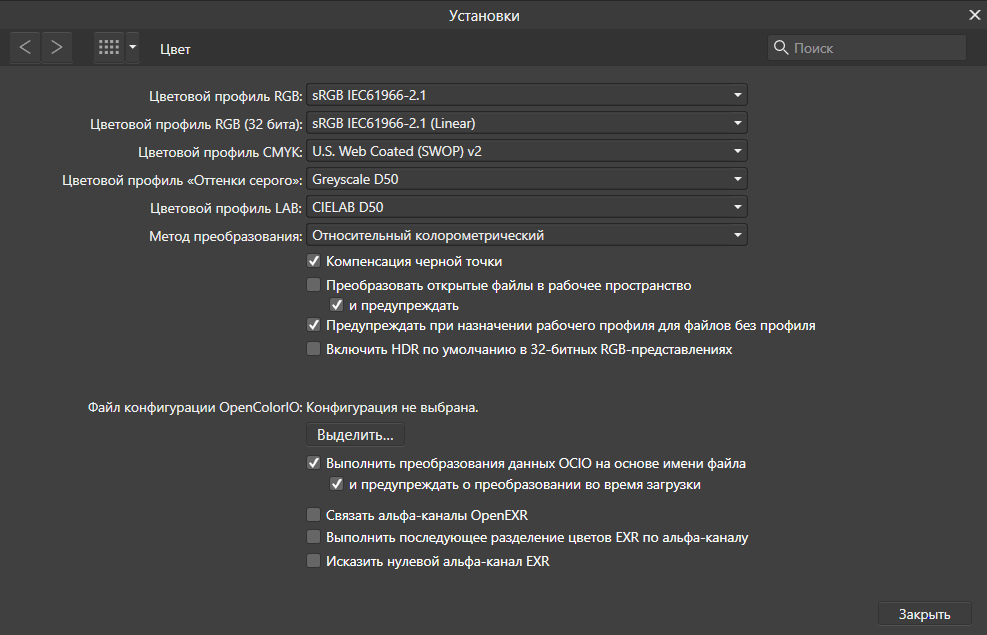The width and height of the screenshot is (987, 635).
Task: Enable HDR по умолчанию checkbox
Action: [x=313, y=349]
